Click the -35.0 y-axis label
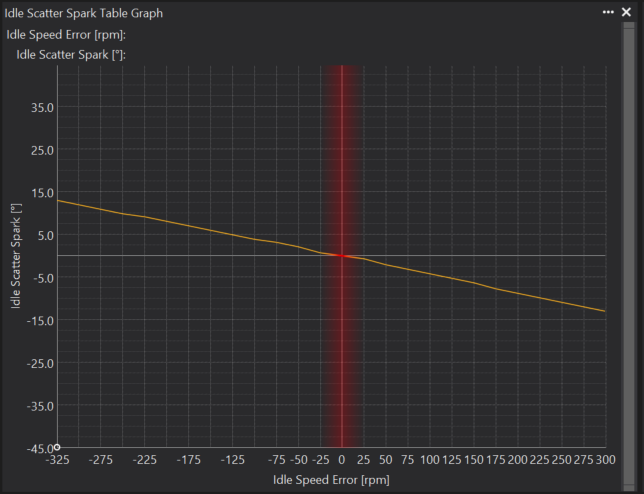Screen dimensions: 644x494 (40, 406)
